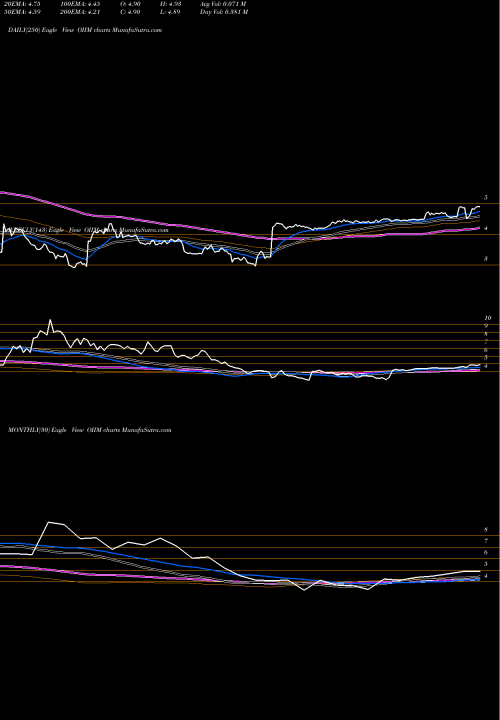Click the 4 price label on daily chart
The width and height of the screenshot is (500, 720).
(486, 228)
